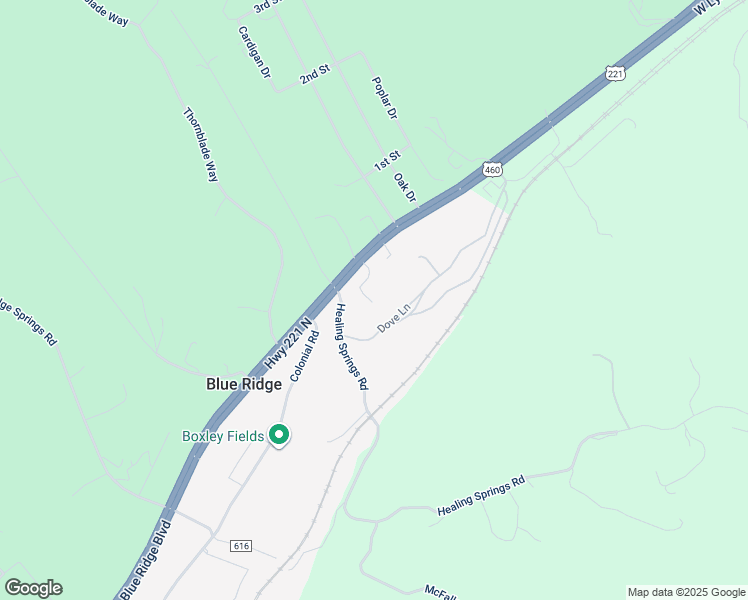Select the lower Healing Springs Rd label
Image resolution: width=748 pixels, height=600 pixels.
tap(481, 496)
